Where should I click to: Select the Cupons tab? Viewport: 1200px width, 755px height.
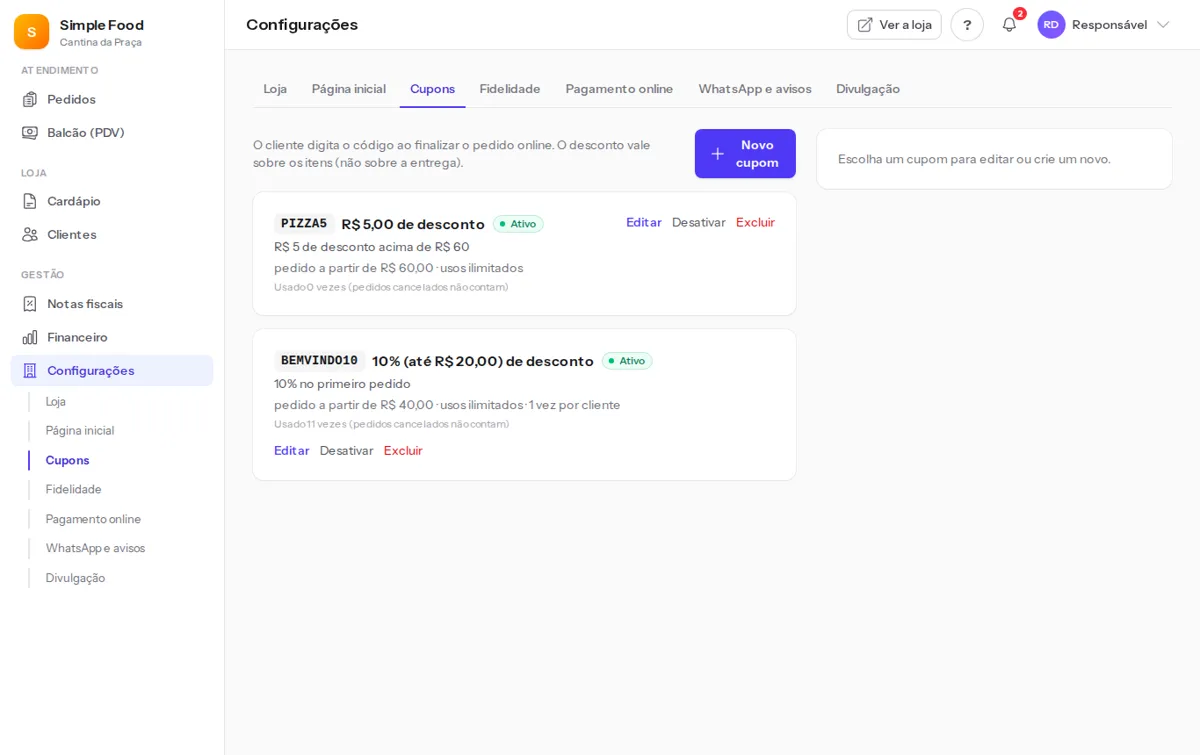(x=432, y=89)
